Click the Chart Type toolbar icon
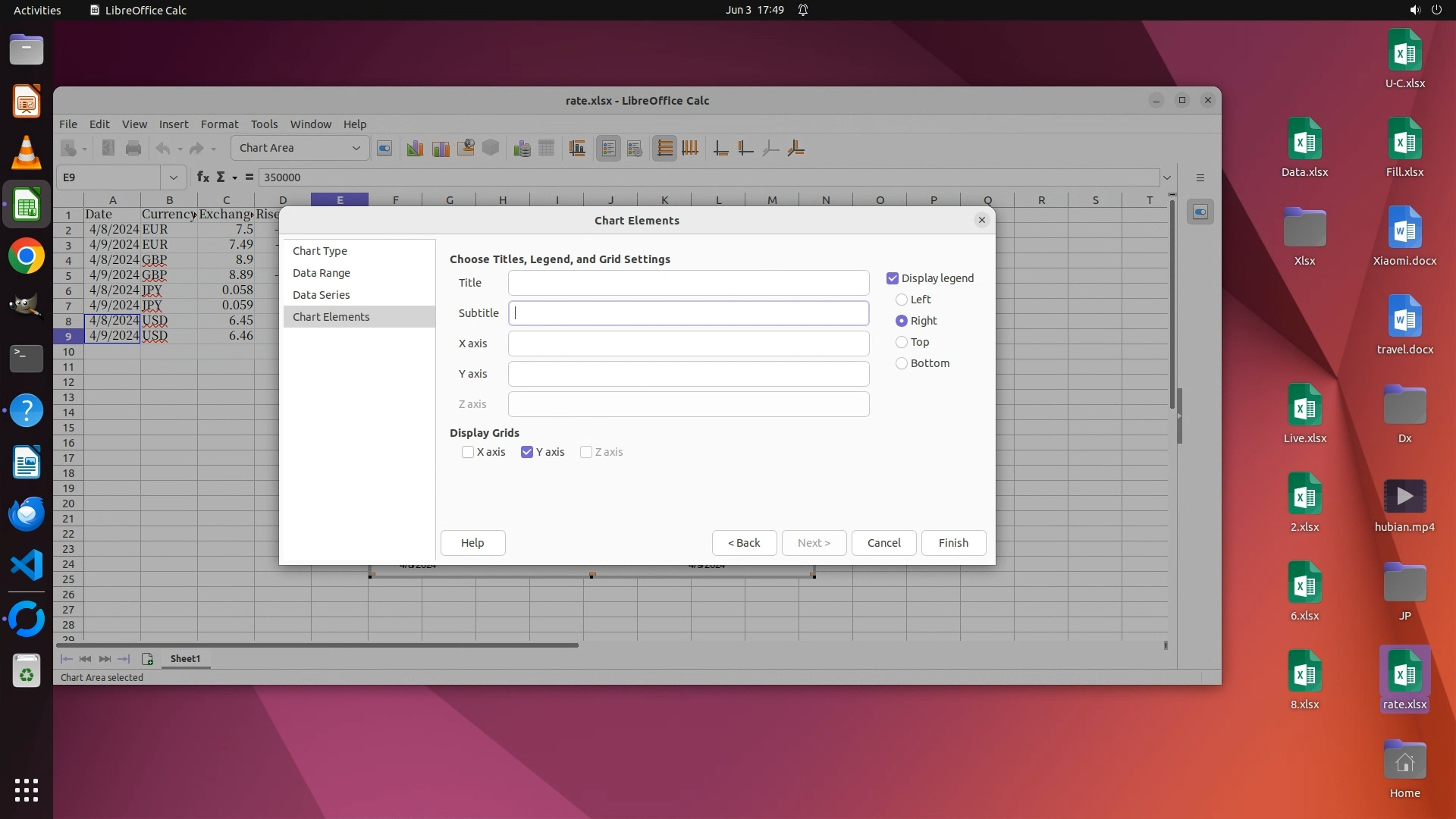 point(415,149)
